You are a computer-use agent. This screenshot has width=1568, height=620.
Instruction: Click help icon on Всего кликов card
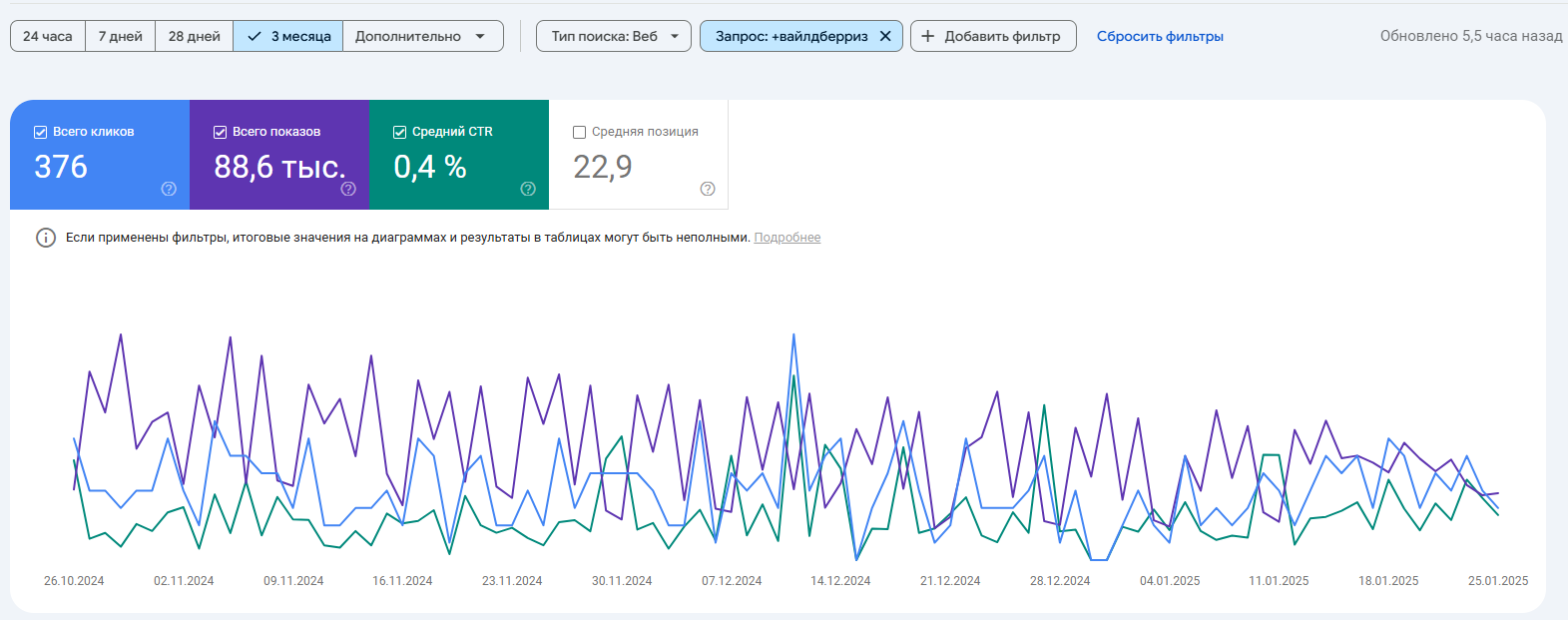[x=169, y=189]
